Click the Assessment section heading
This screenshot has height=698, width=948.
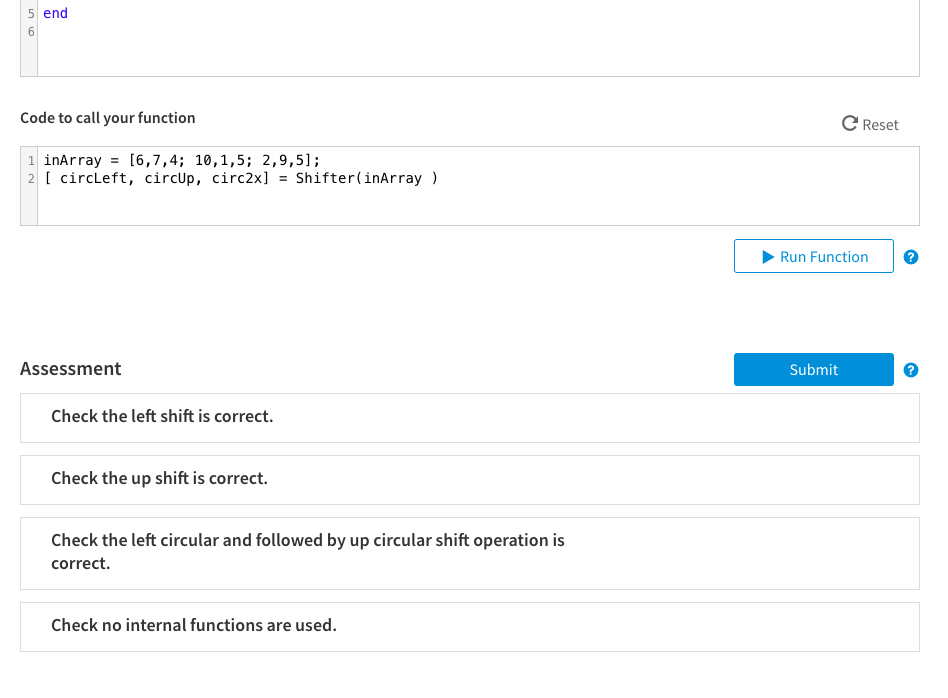click(71, 369)
